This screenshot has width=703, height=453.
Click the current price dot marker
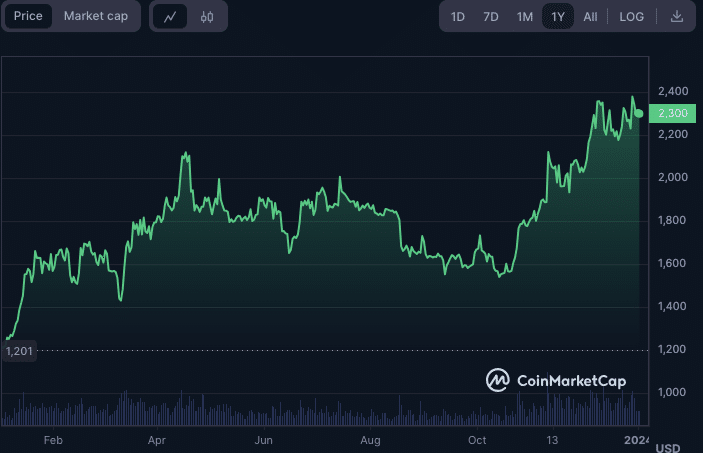639,113
